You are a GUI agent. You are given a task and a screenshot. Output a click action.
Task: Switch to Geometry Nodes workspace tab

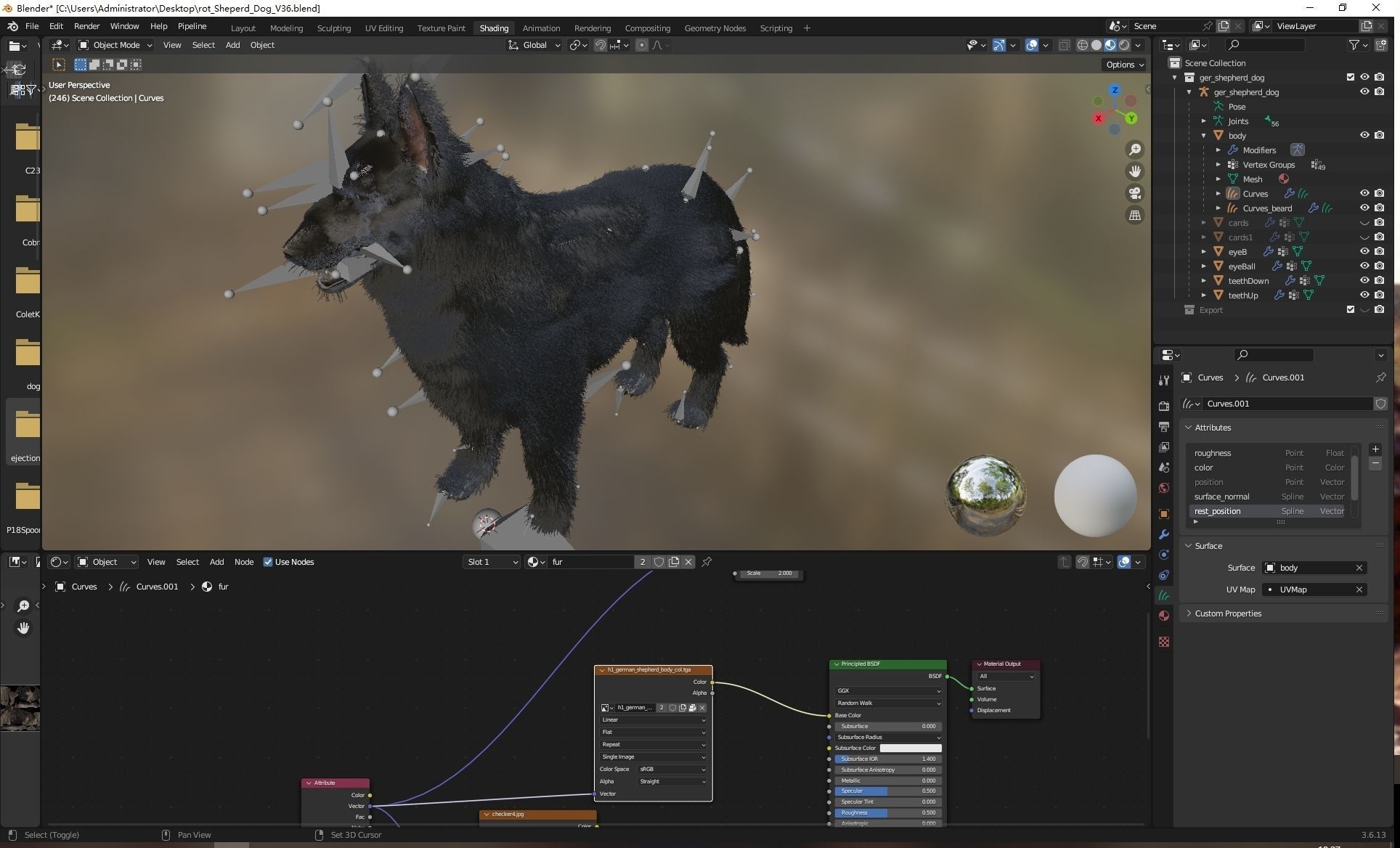715,28
